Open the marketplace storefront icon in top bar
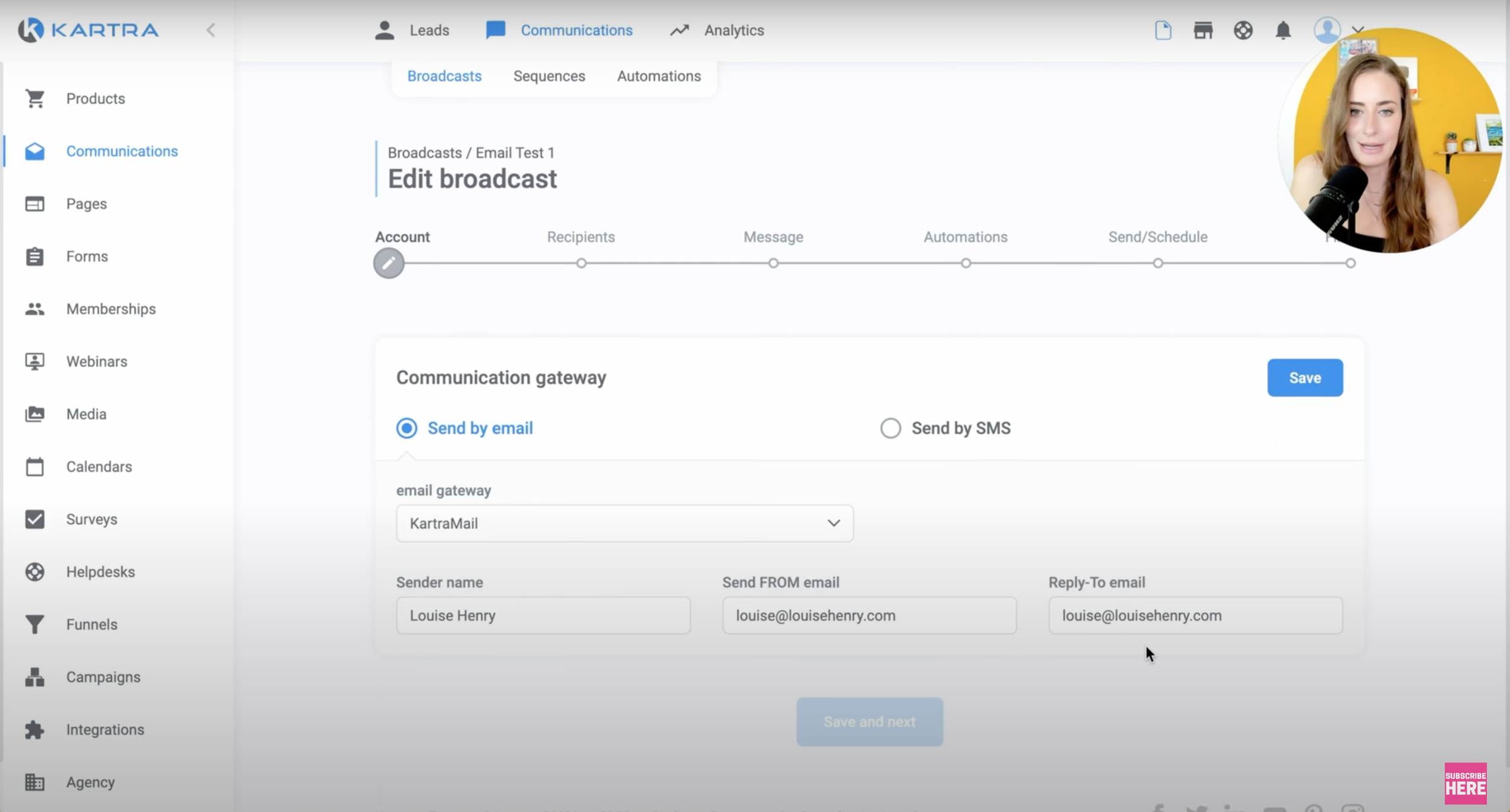Viewport: 1510px width, 812px height. coord(1203,30)
